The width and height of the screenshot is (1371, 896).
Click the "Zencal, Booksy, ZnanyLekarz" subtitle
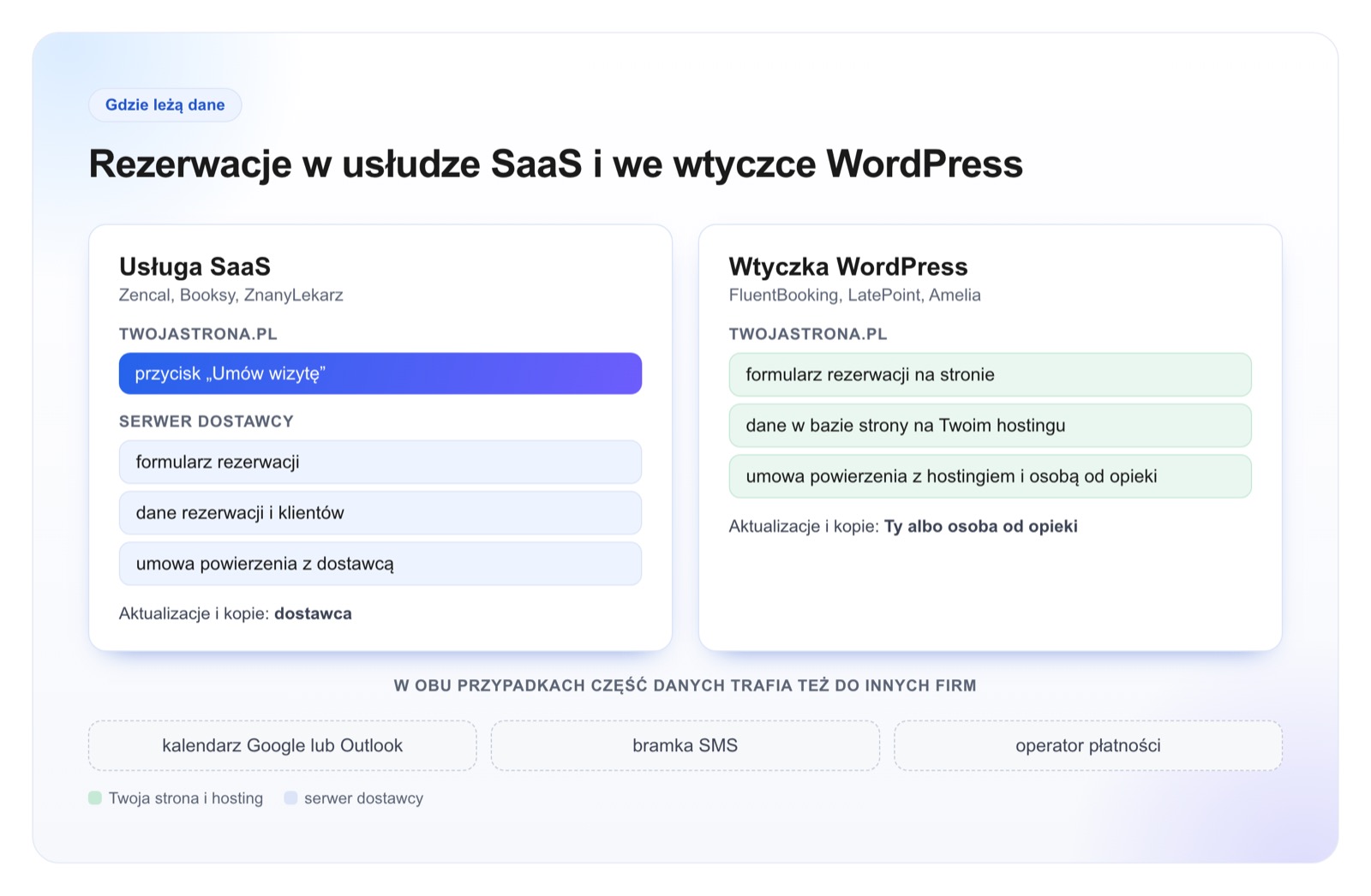click(231, 296)
